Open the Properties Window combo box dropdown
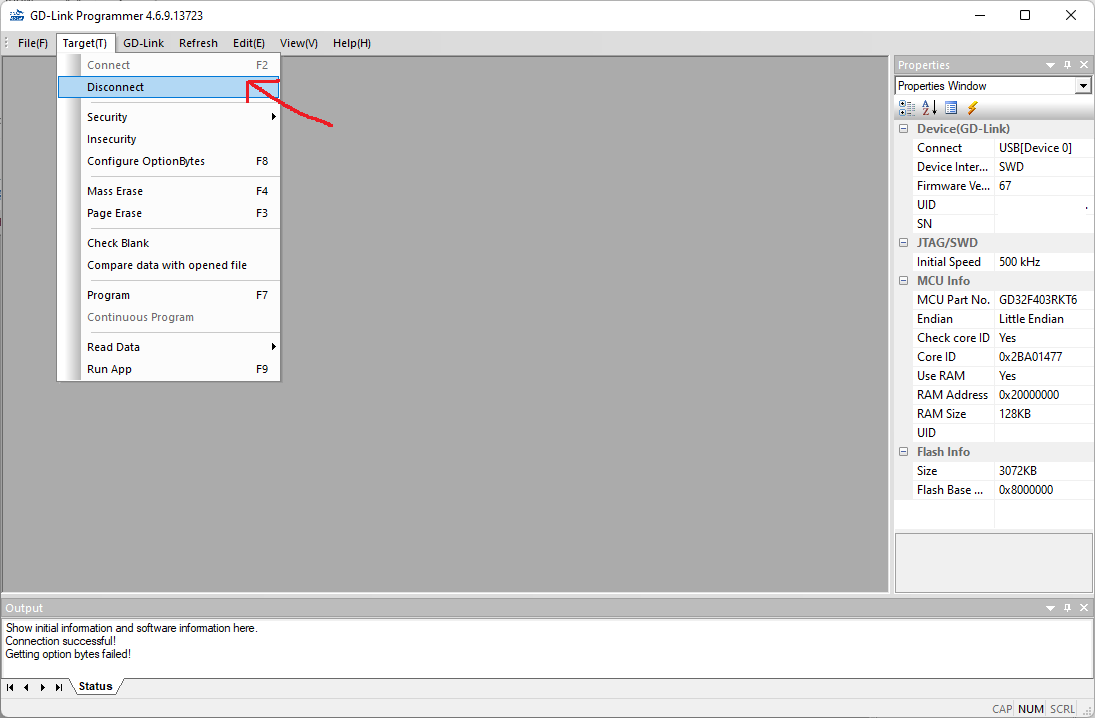 tap(1082, 86)
